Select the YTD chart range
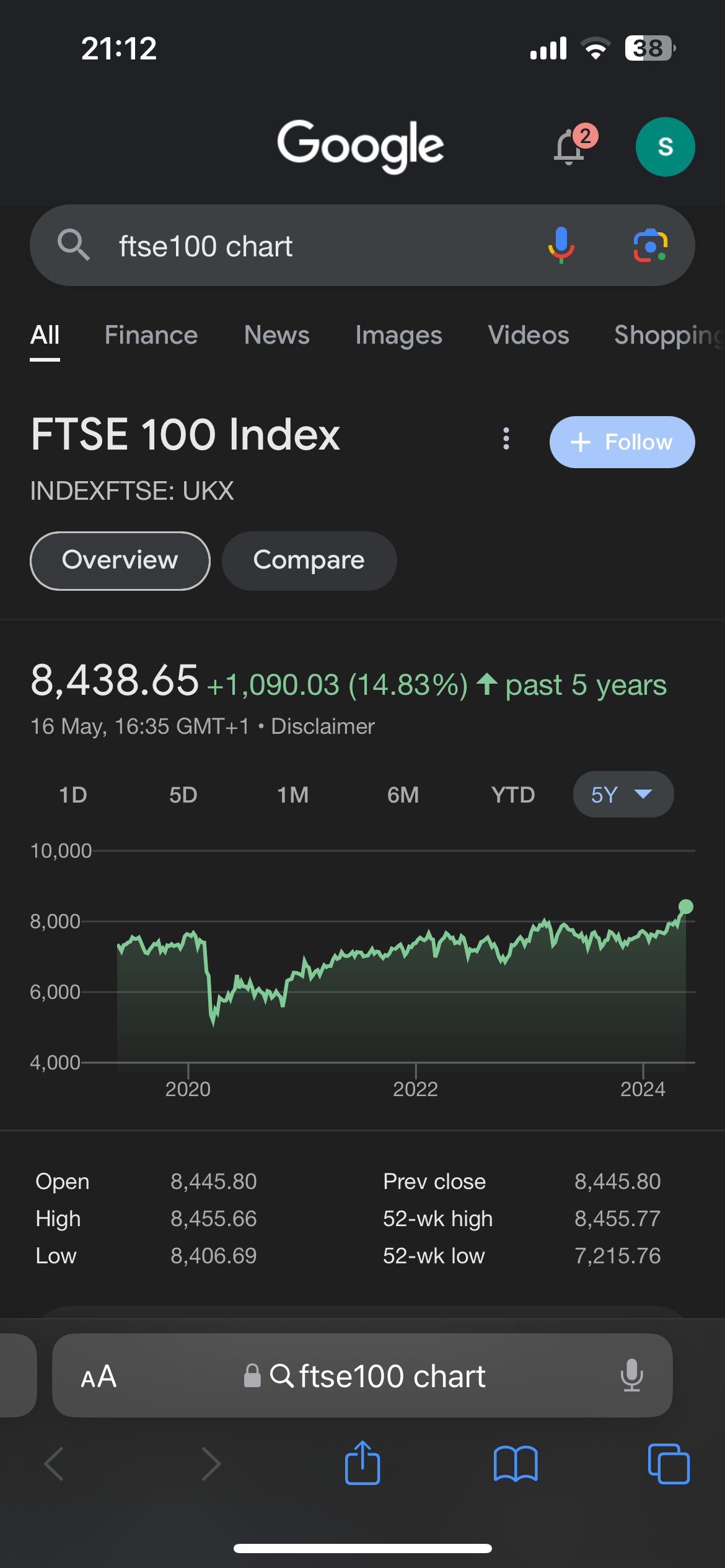725x1568 pixels. (x=512, y=795)
